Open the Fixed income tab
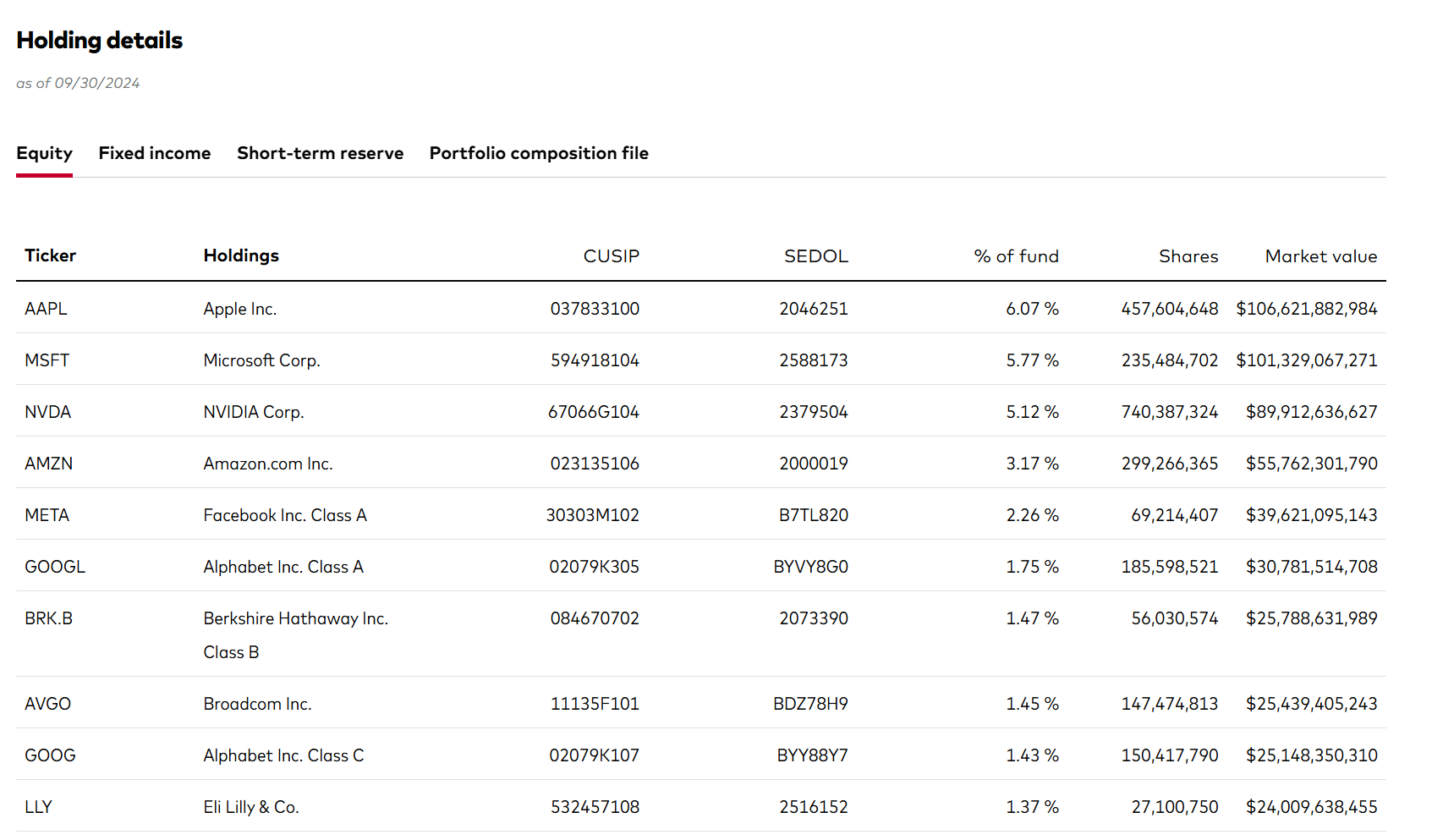Viewport: 1432px width, 840px height. [x=155, y=153]
